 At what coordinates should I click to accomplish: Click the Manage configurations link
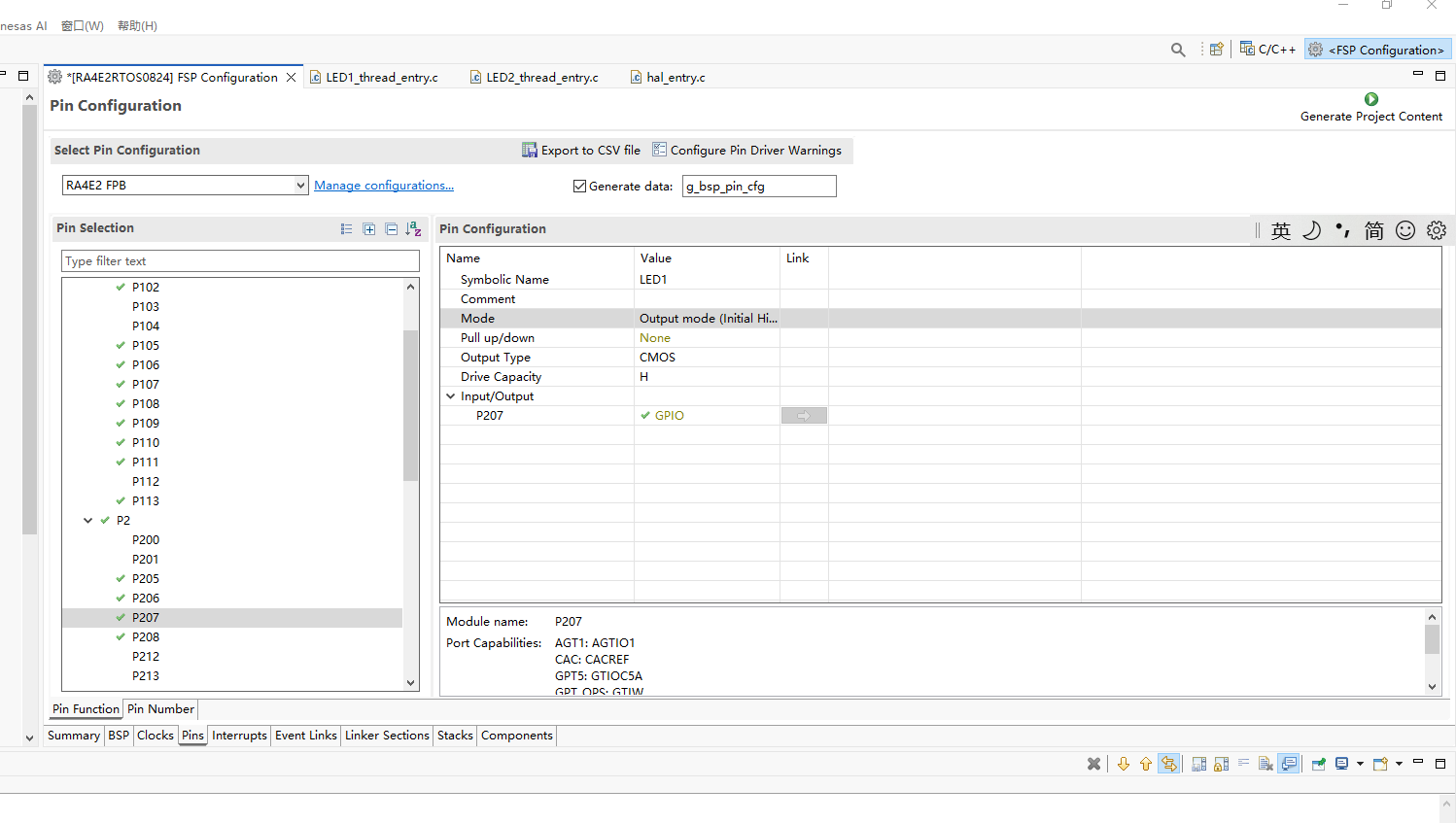coord(384,186)
